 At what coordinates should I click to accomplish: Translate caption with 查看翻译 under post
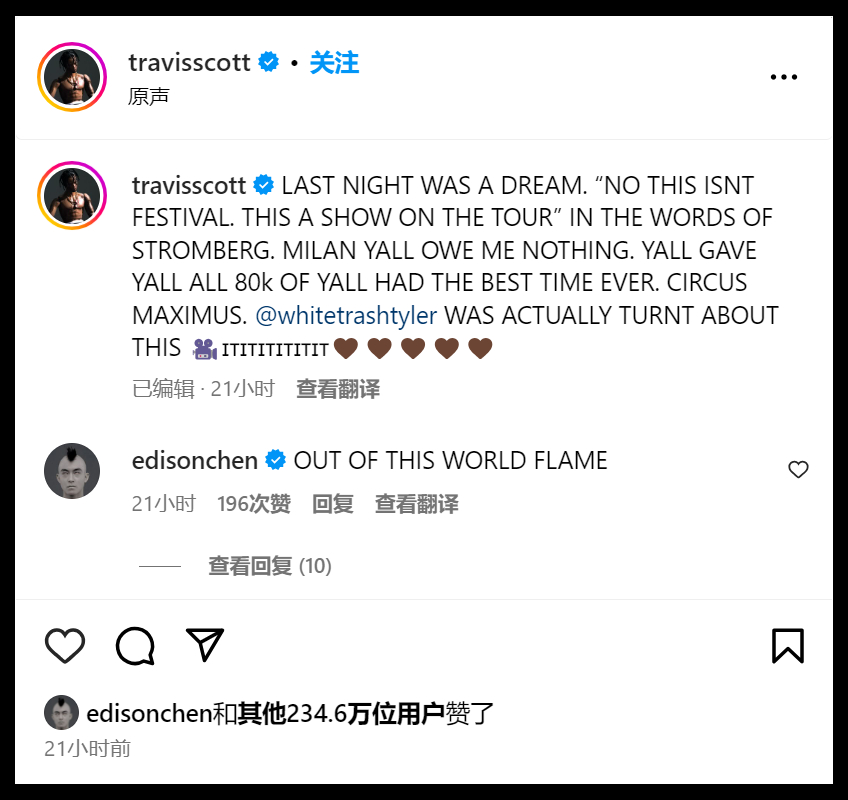(x=338, y=389)
